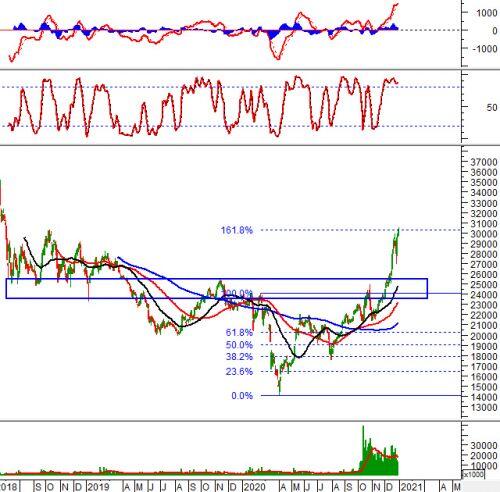The width and height of the screenshot is (500, 492).
Task: Click the 24000 price axis value
Action: [483, 295]
